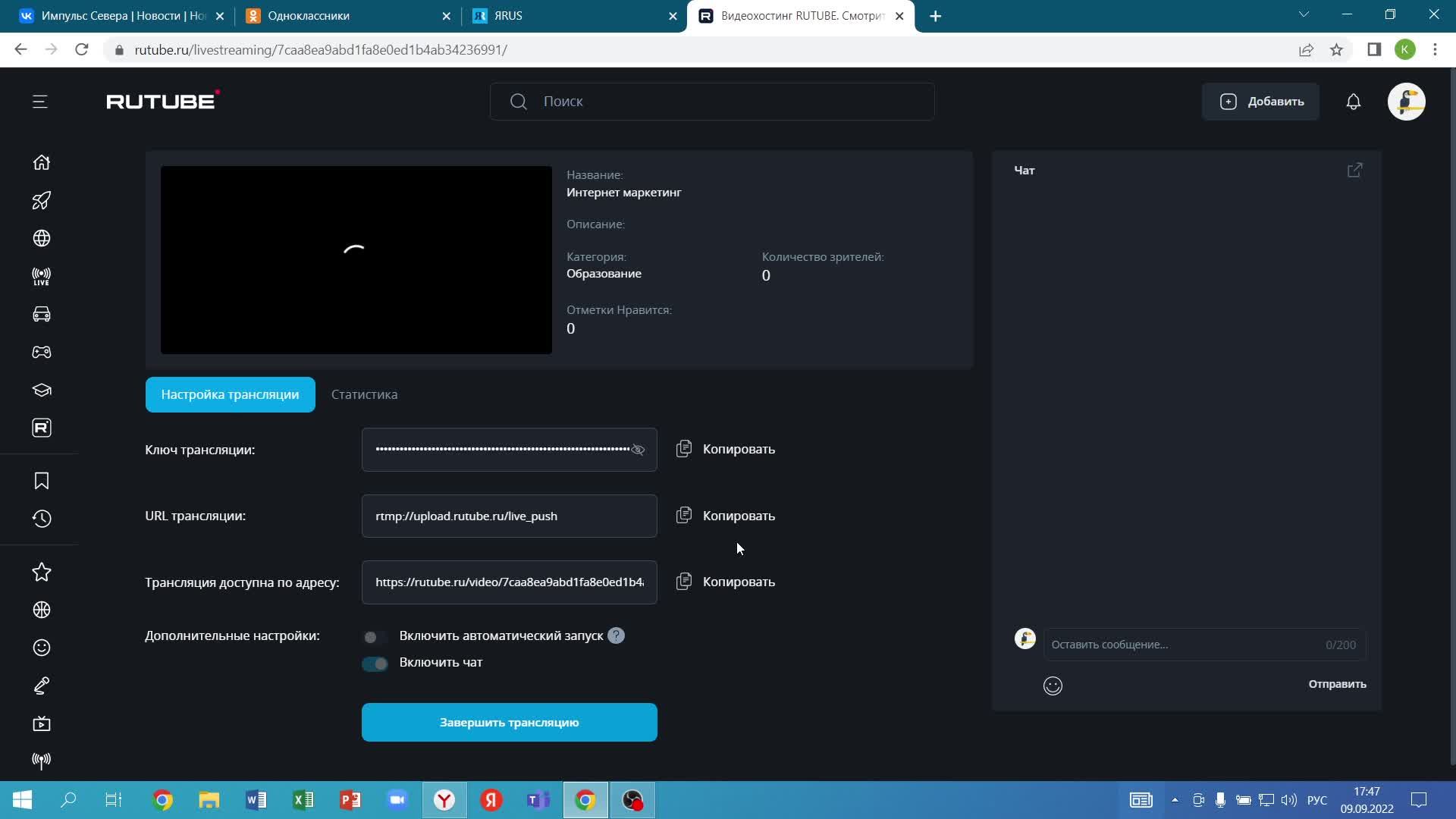Open the notifications bell
Image resolution: width=1456 pixels, height=819 pixels.
point(1354,102)
